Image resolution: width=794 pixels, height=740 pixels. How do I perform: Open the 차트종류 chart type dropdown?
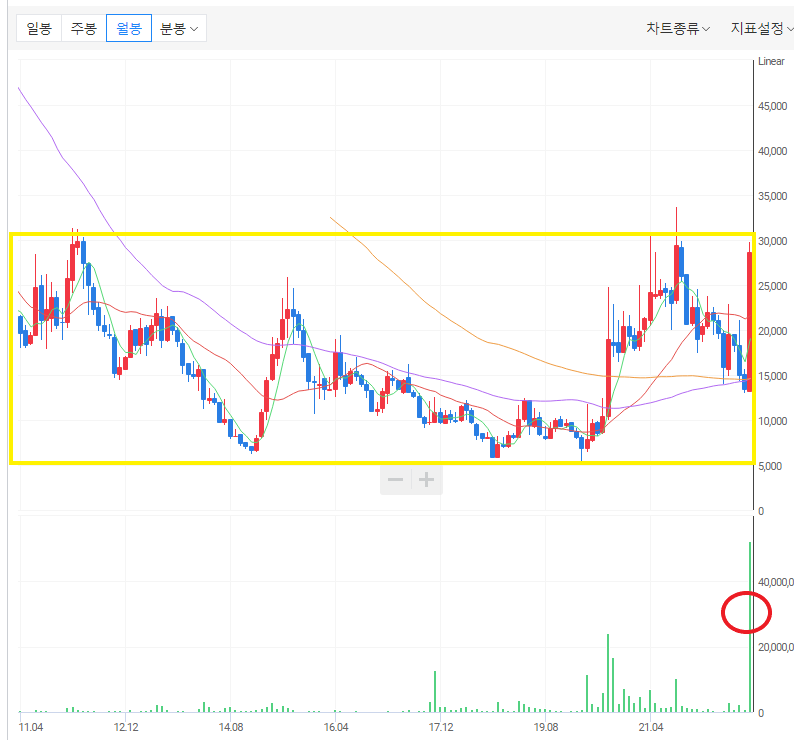678,28
